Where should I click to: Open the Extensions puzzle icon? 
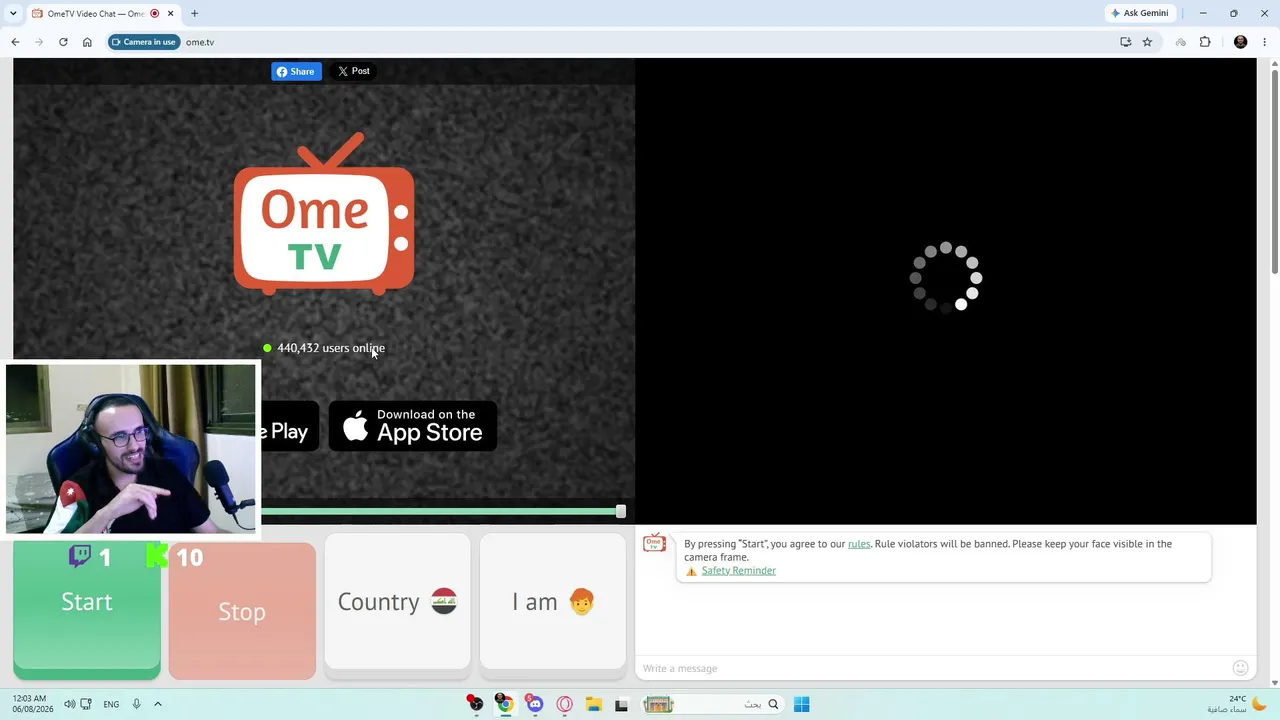click(x=1204, y=42)
